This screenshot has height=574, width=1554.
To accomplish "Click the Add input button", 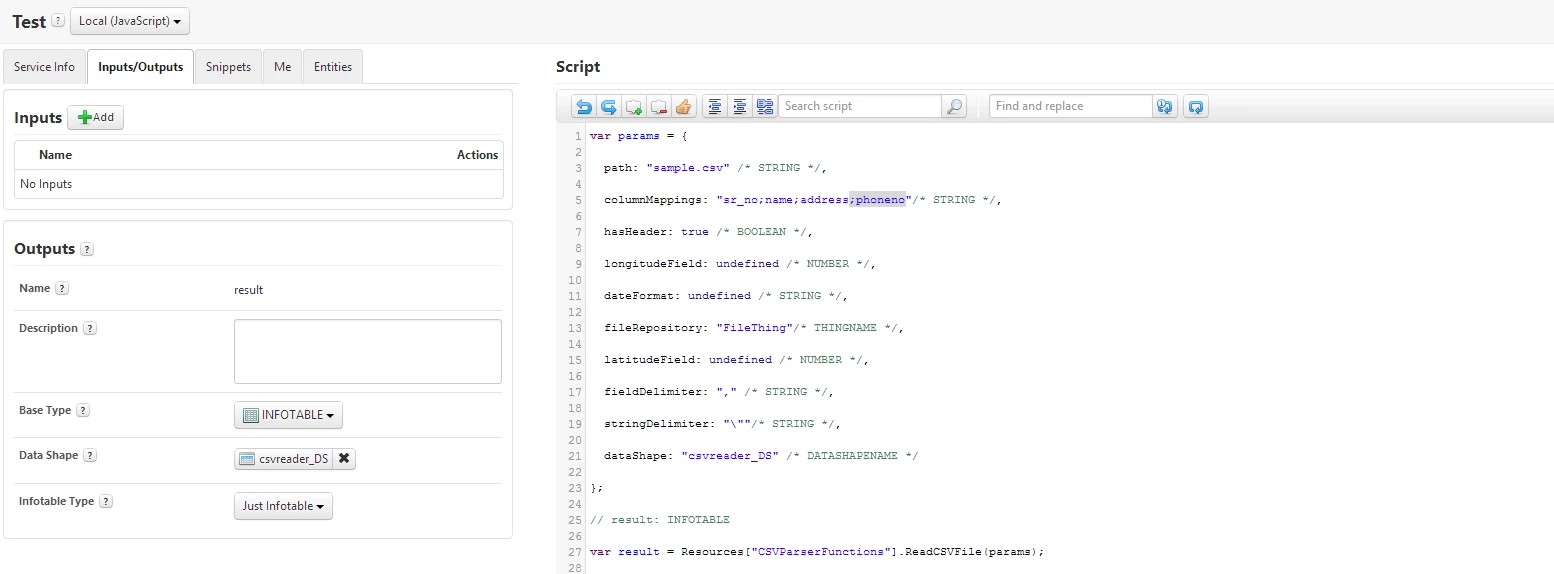I will 95,117.
